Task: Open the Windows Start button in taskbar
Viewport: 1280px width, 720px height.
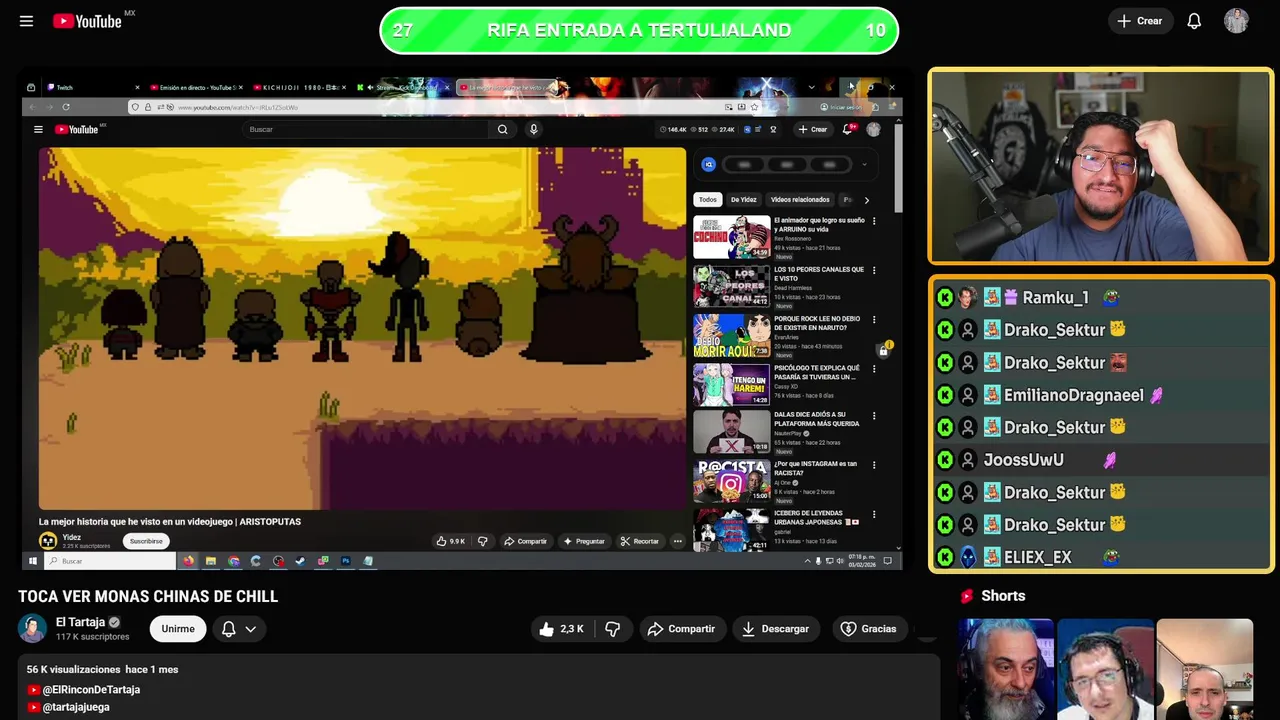Action: pos(32,561)
